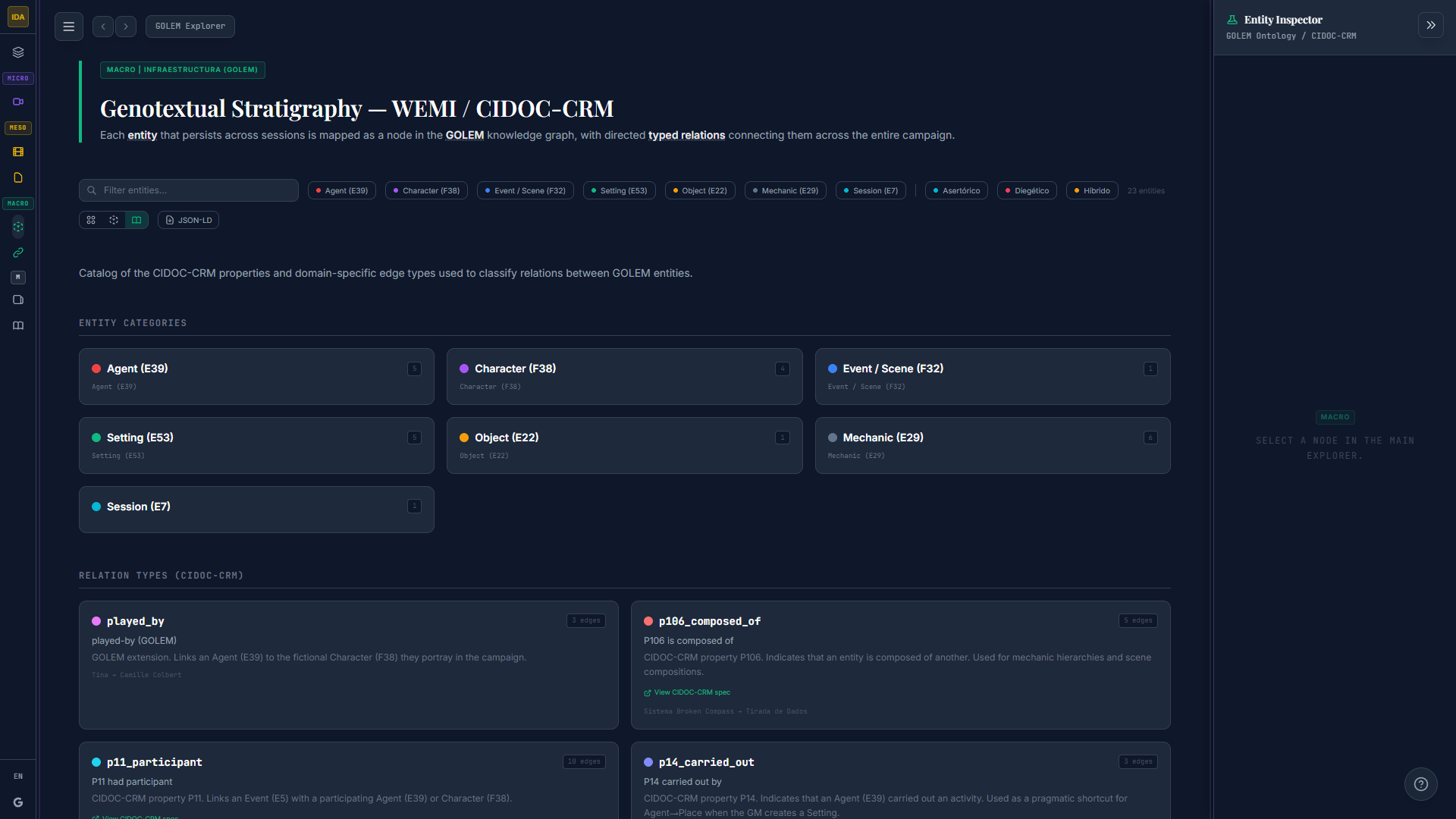The image size is (1456, 819).
Task: Switch to grid view mode
Action: pyautogui.click(x=91, y=220)
